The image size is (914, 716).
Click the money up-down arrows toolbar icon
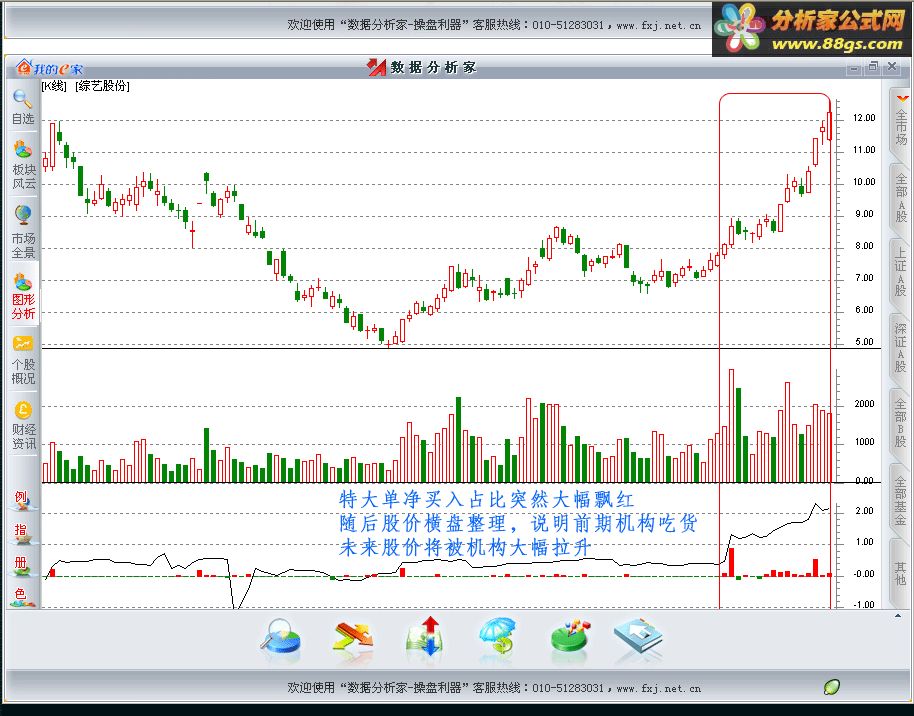[426, 636]
